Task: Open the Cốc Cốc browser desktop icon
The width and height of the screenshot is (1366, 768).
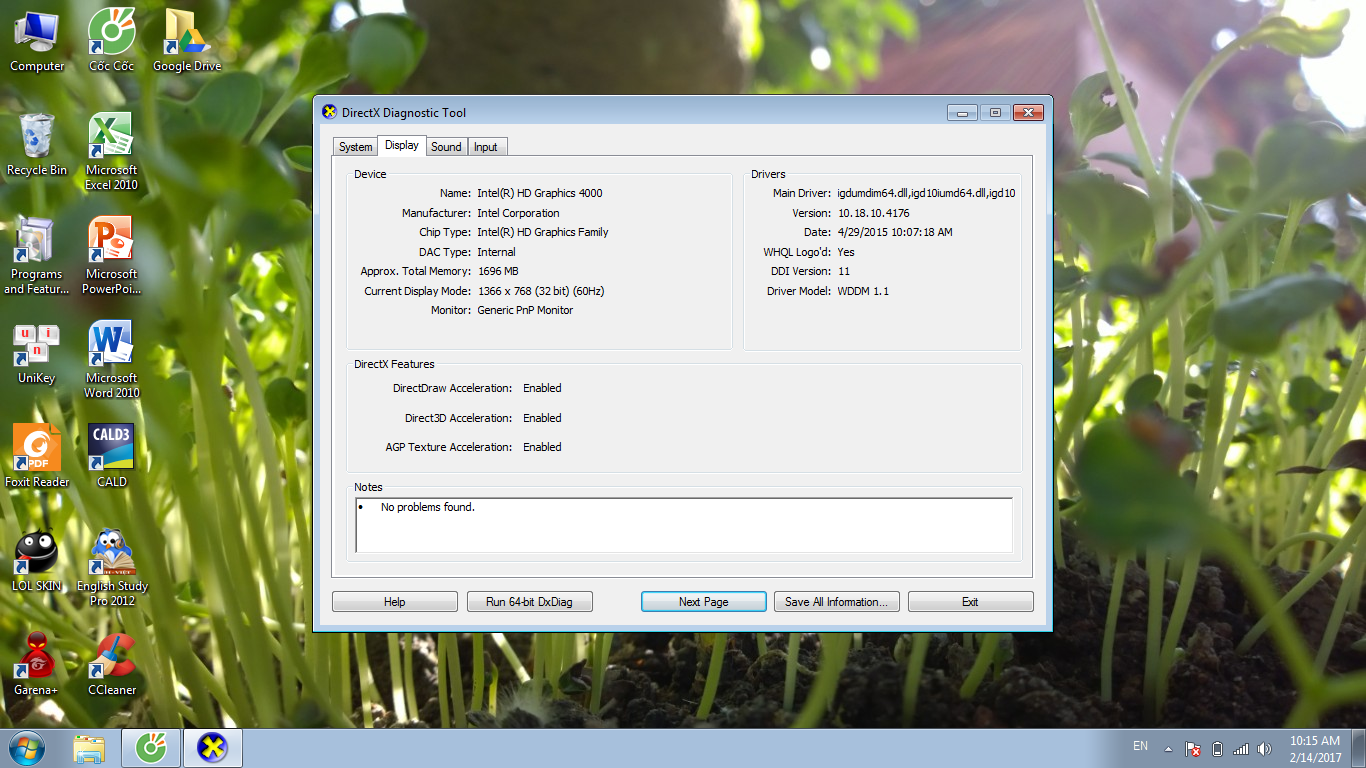Action: [111, 33]
